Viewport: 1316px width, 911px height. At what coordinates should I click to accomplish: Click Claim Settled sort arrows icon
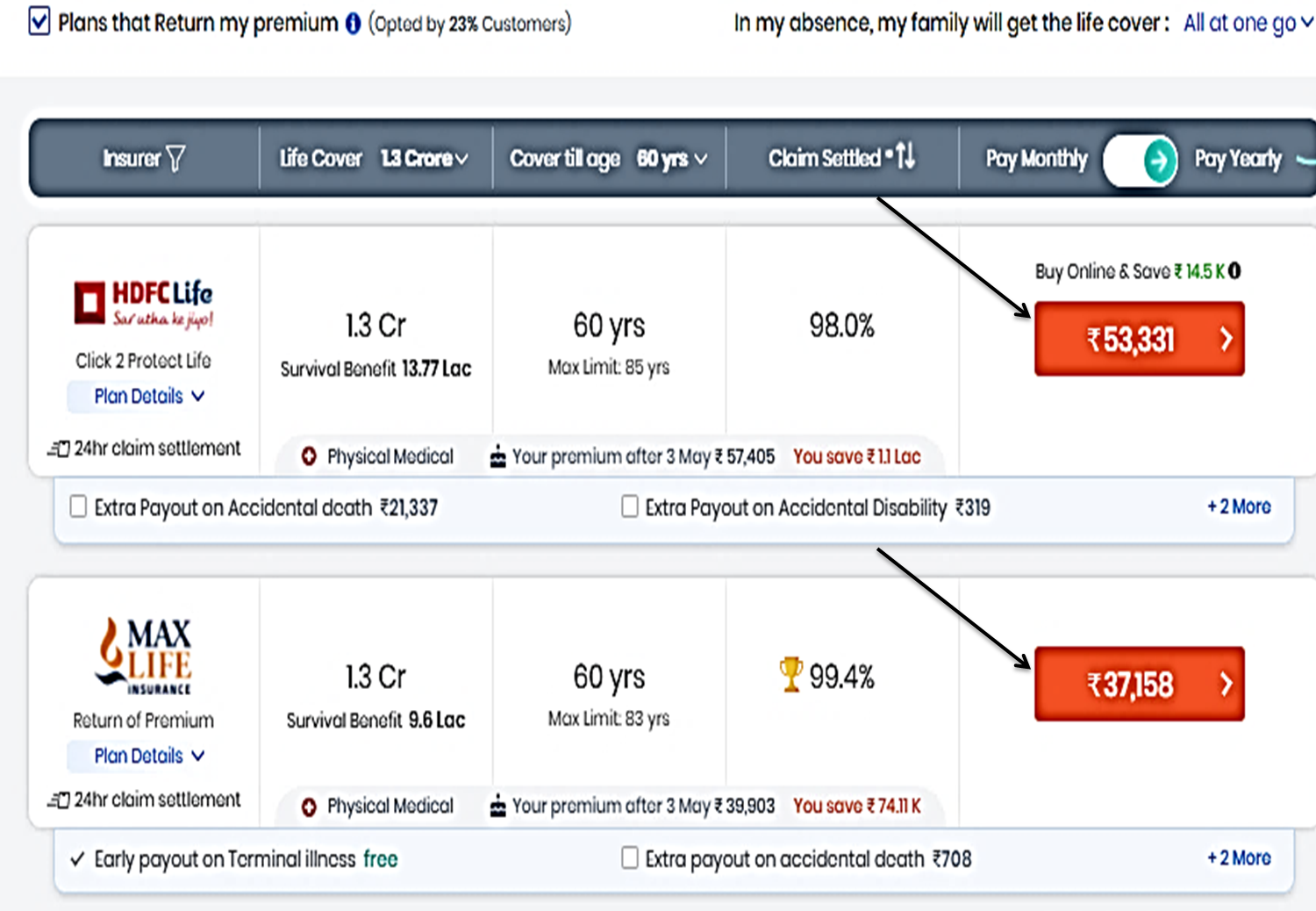905,156
